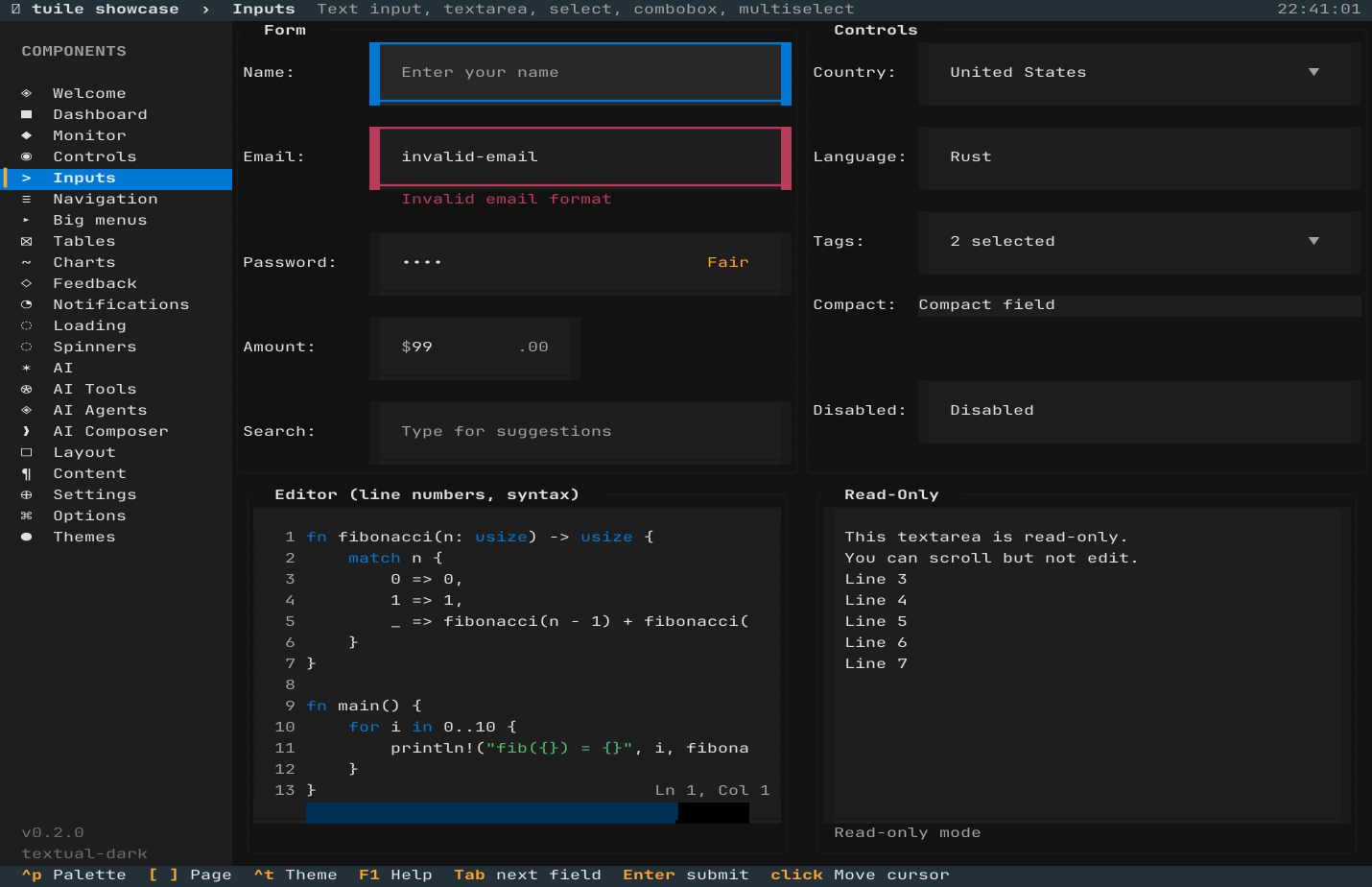Click 'Line 5' in read-only textarea
Viewport: 1372px width, 887px height.
(x=876, y=621)
